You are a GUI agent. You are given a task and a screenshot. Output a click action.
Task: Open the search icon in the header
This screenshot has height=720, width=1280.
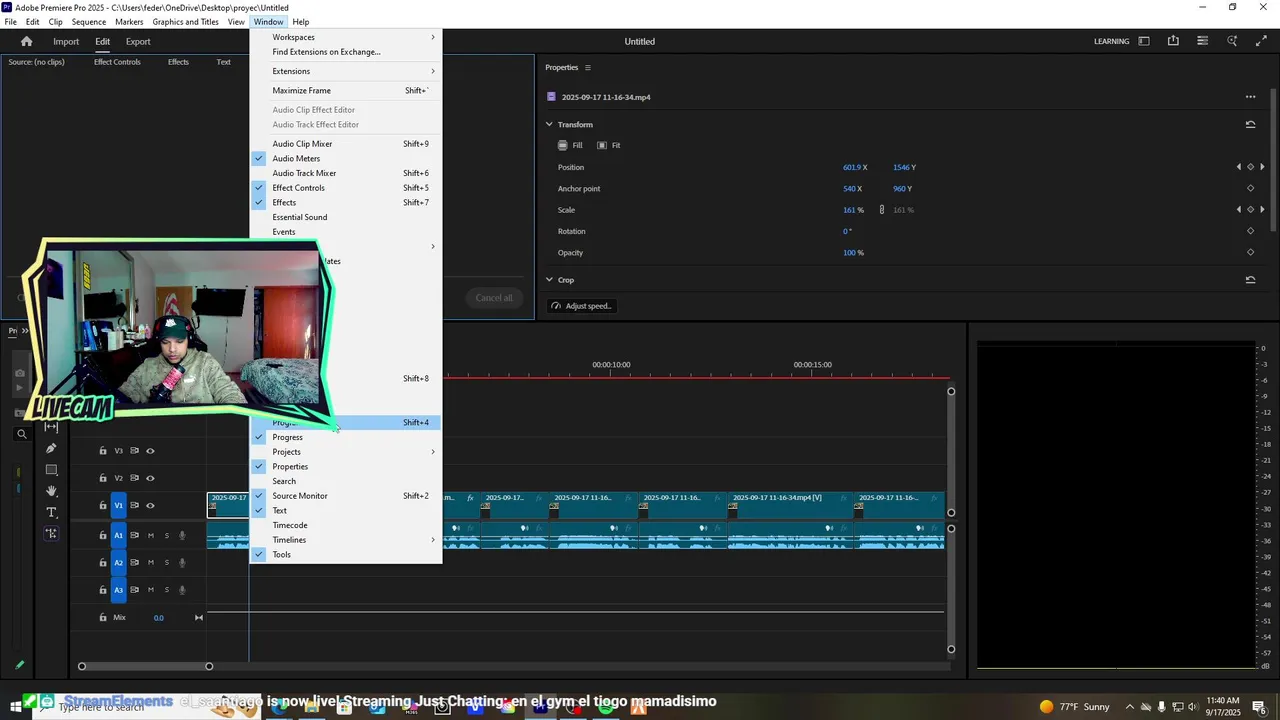1232,41
